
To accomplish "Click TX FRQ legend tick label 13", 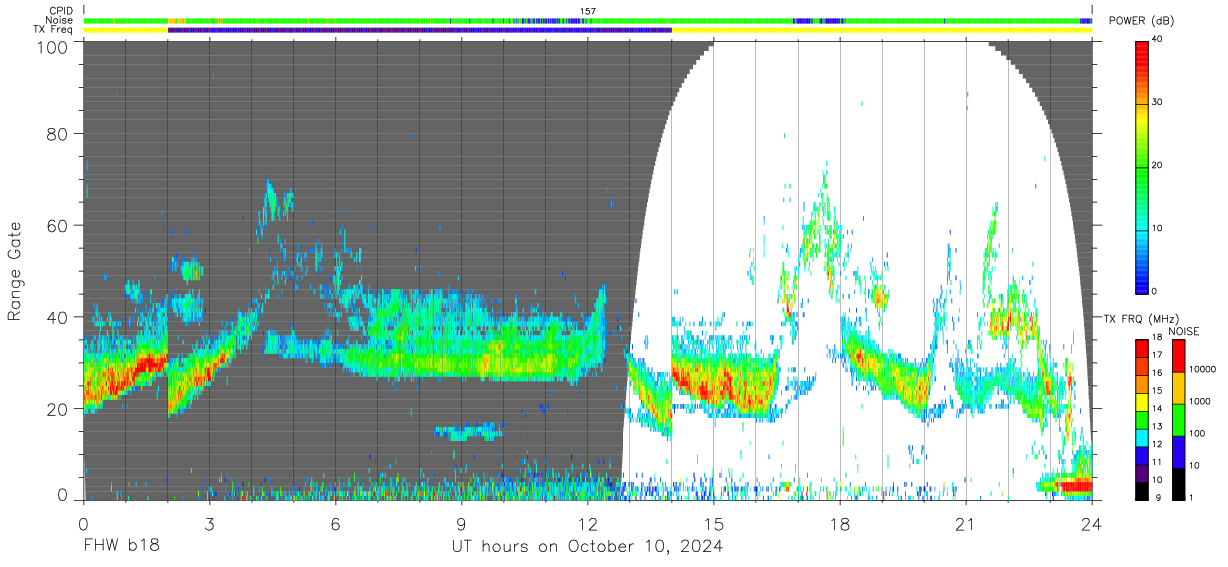I will tap(1158, 427).
